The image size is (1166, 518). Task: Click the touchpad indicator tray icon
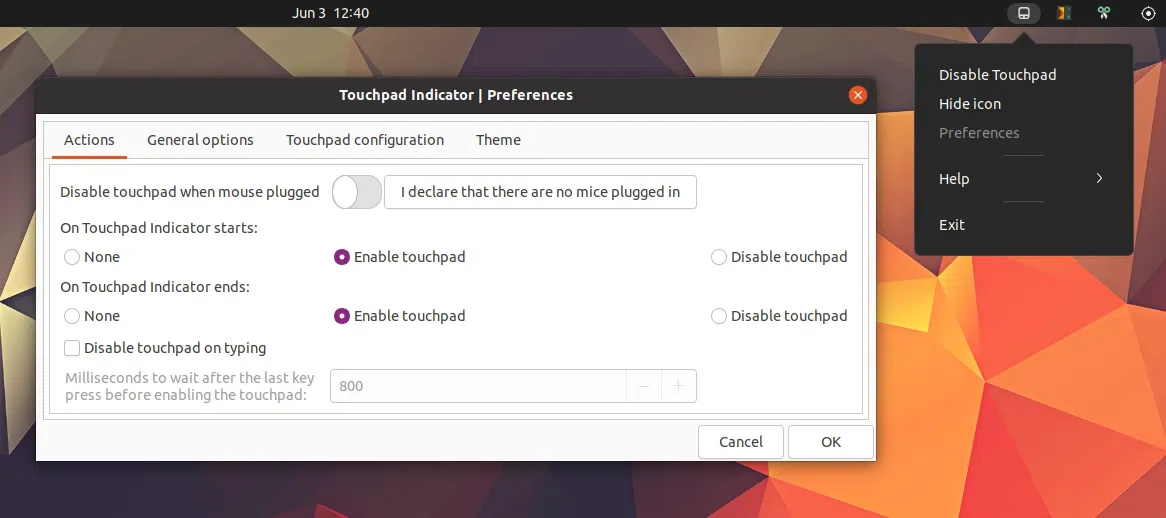[1023, 14]
